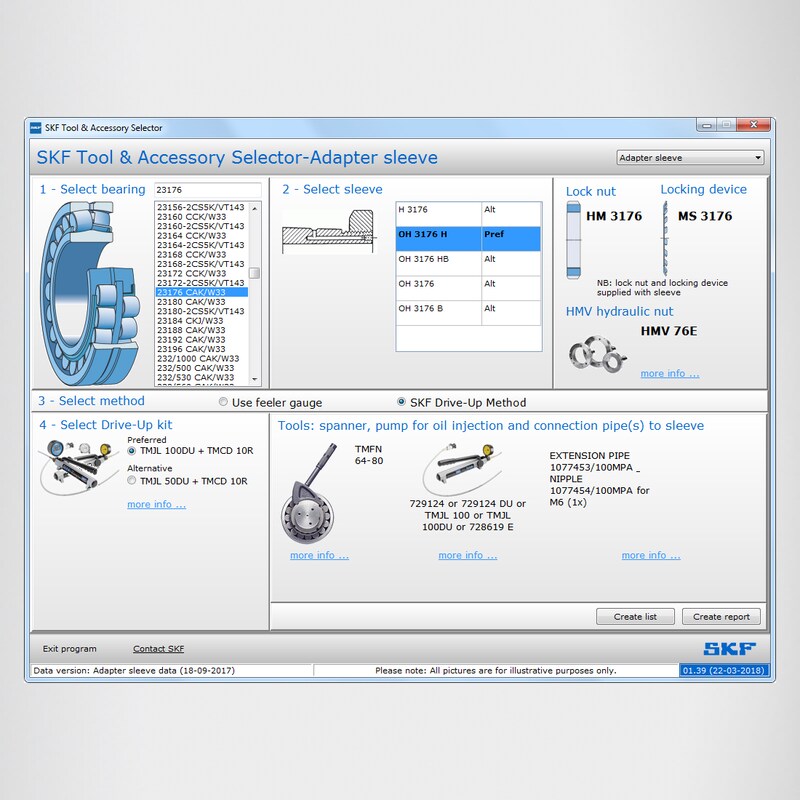Select bearing 23180-2CS5K/VT143
Screen dimensions: 800x800
click(x=201, y=311)
